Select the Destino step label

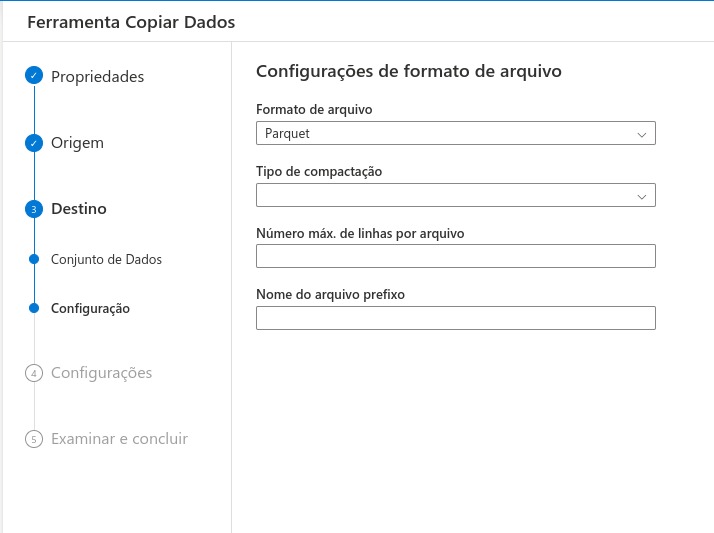[79, 209]
